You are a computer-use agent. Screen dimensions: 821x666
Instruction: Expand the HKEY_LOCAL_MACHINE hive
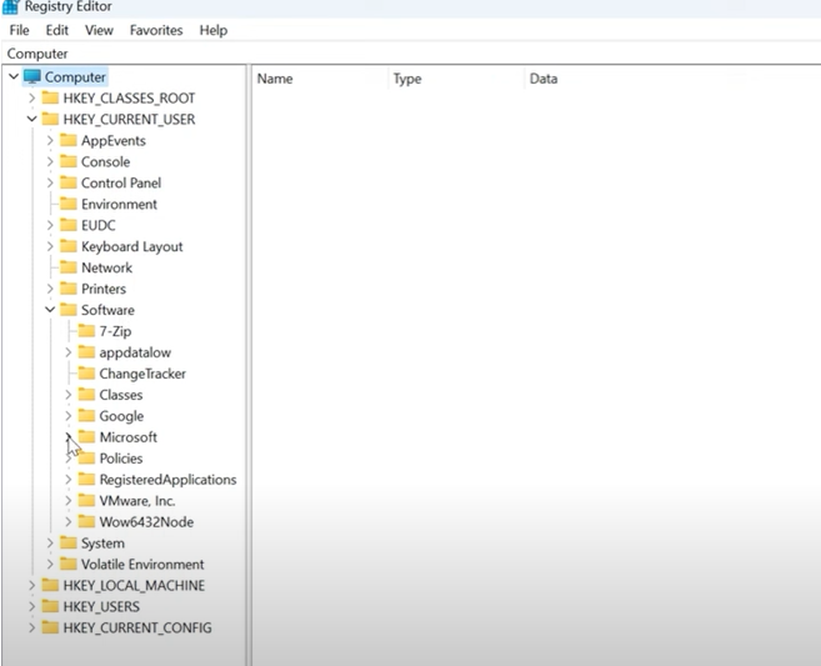(x=34, y=585)
